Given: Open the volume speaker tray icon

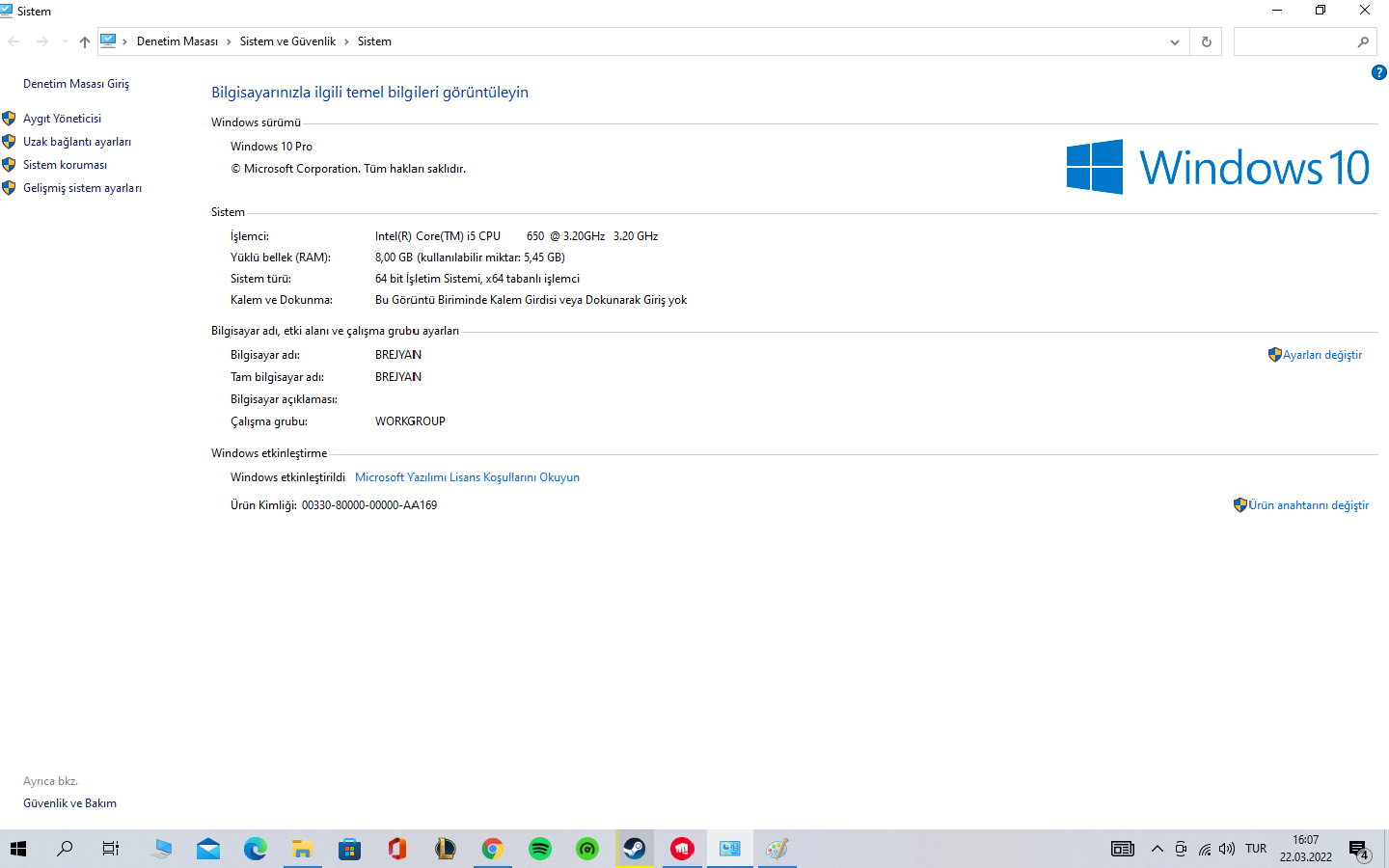Looking at the screenshot, I should [1227, 849].
